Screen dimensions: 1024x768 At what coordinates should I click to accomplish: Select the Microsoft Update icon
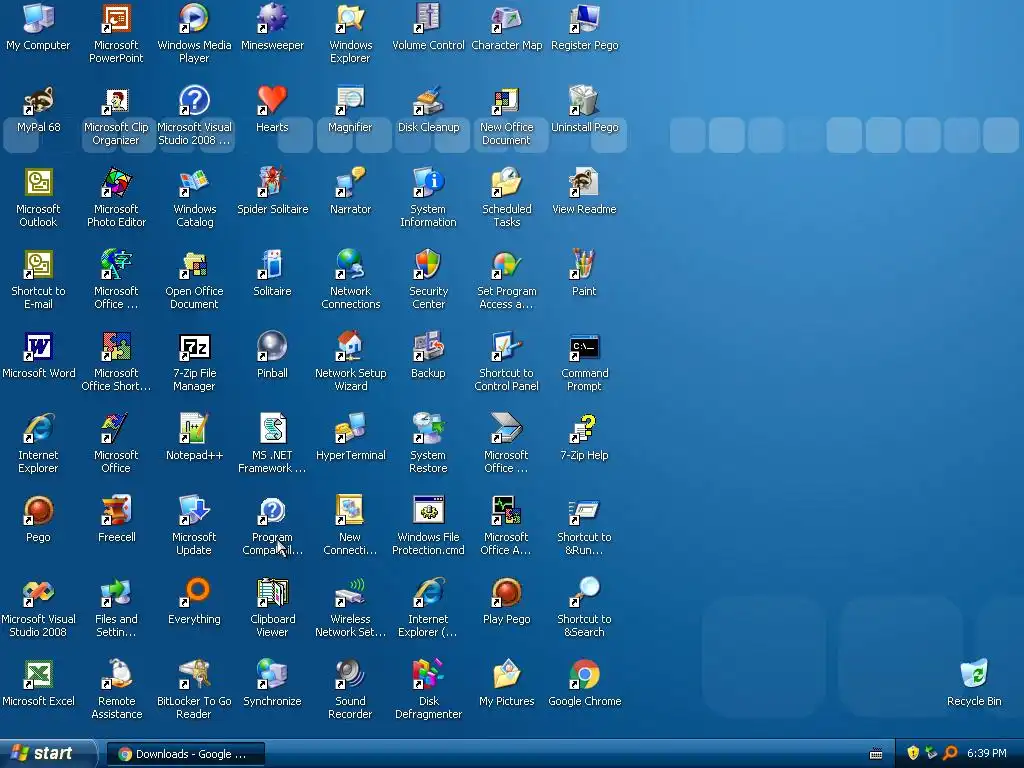[x=194, y=510]
